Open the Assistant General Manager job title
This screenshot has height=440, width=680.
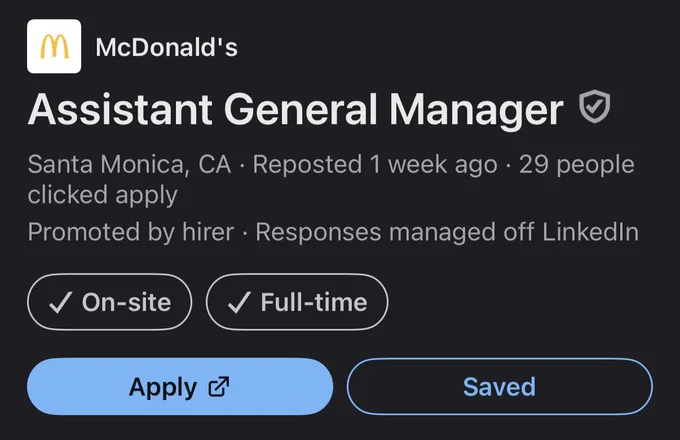pos(296,110)
